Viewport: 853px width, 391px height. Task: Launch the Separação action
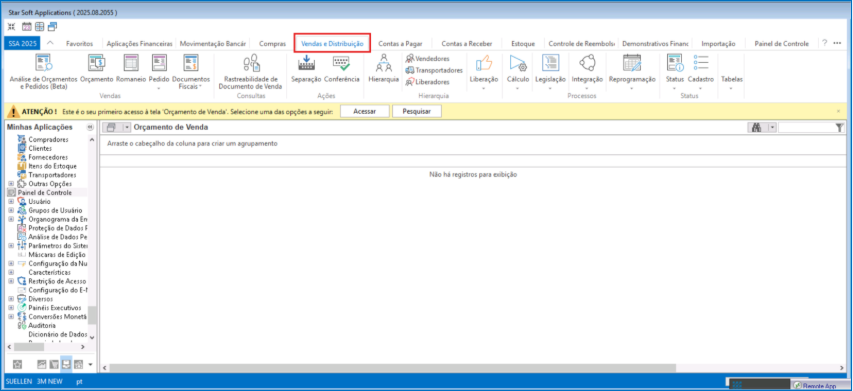tap(306, 69)
